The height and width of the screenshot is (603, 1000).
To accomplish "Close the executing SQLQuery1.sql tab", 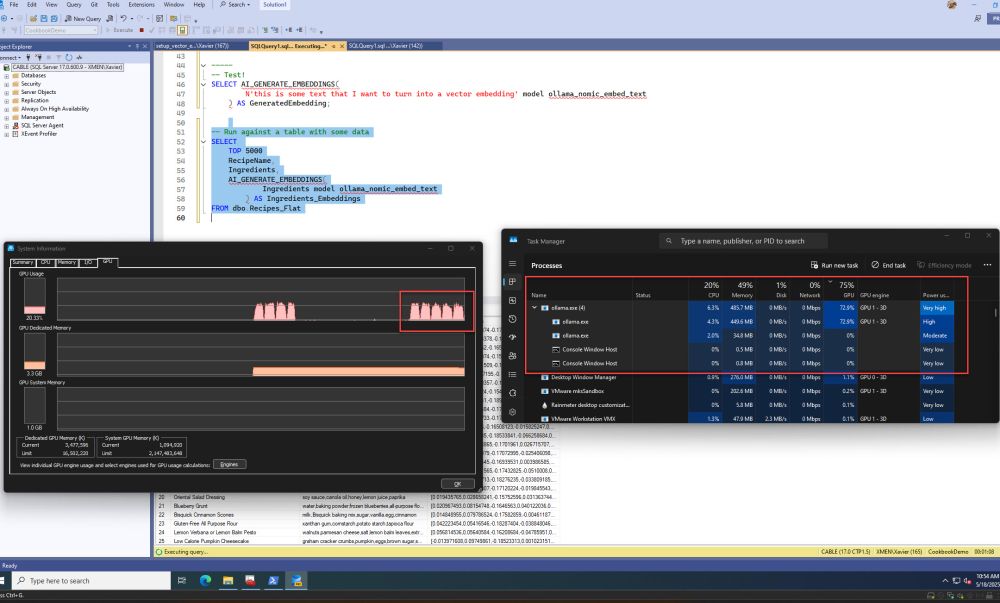I will (x=342, y=46).
